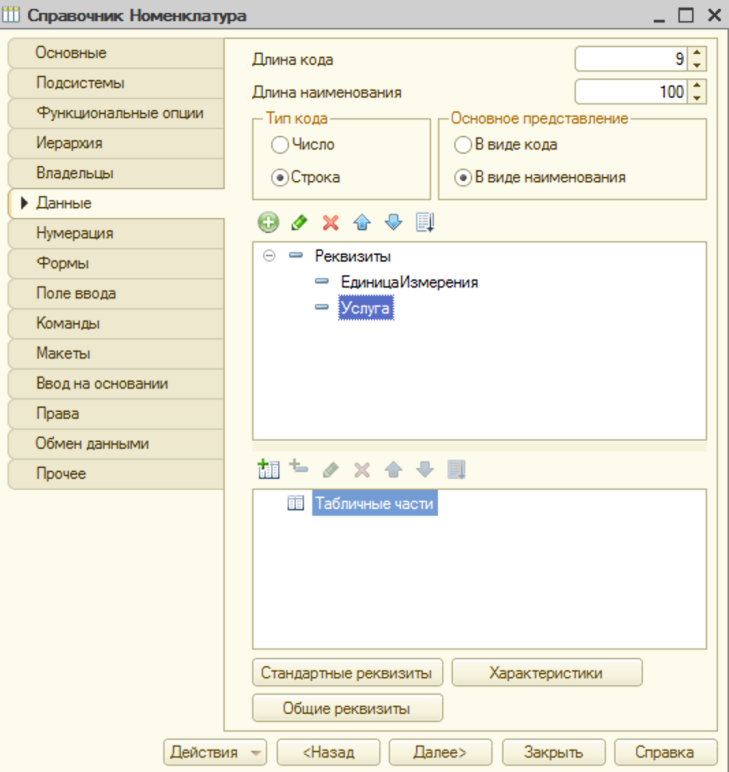Choose the В виде кода presentation option

(463, 145)
